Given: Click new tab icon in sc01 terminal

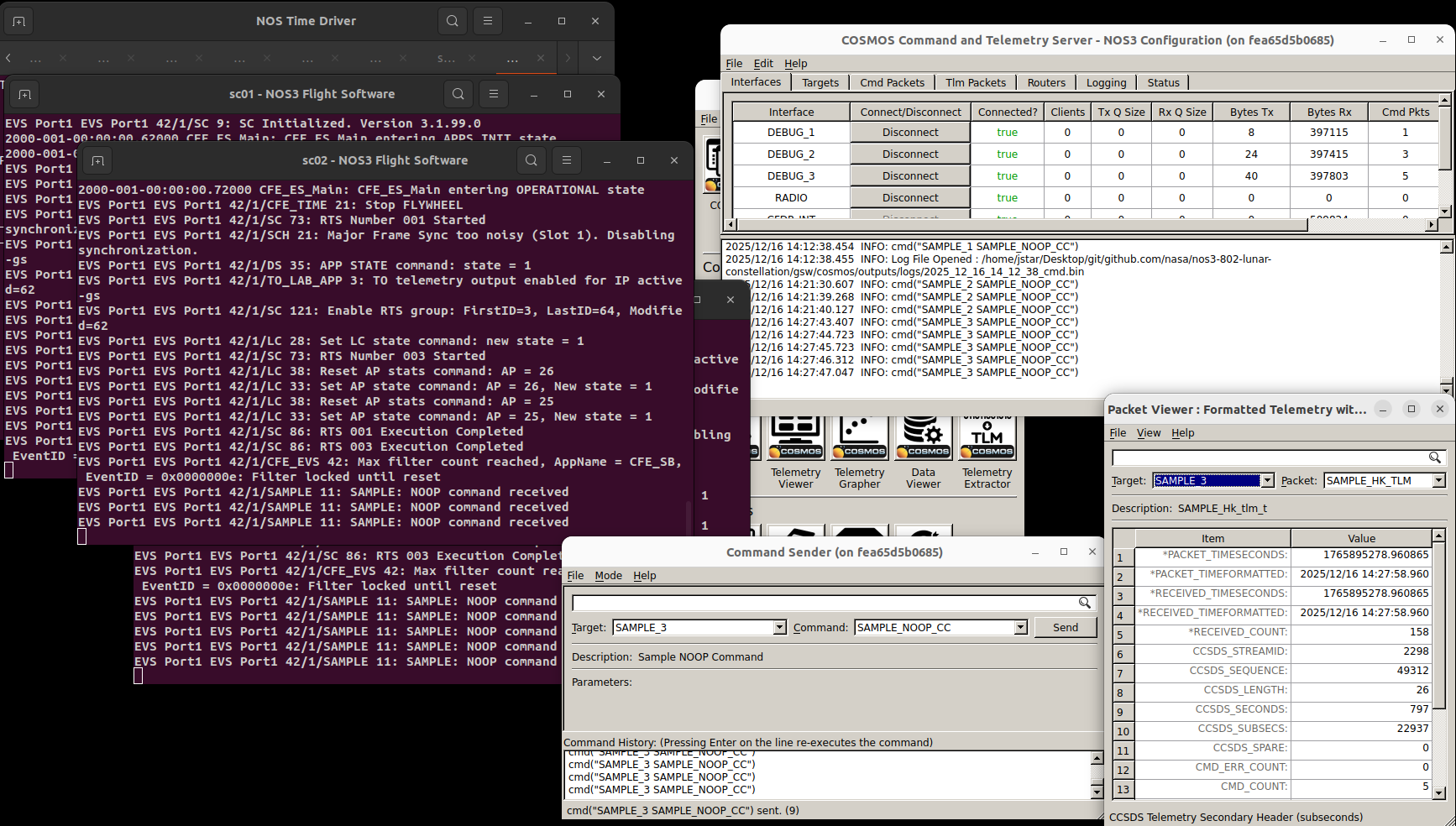Looking at the screenshot, I should pyautogui.click(x=24, y=95).
